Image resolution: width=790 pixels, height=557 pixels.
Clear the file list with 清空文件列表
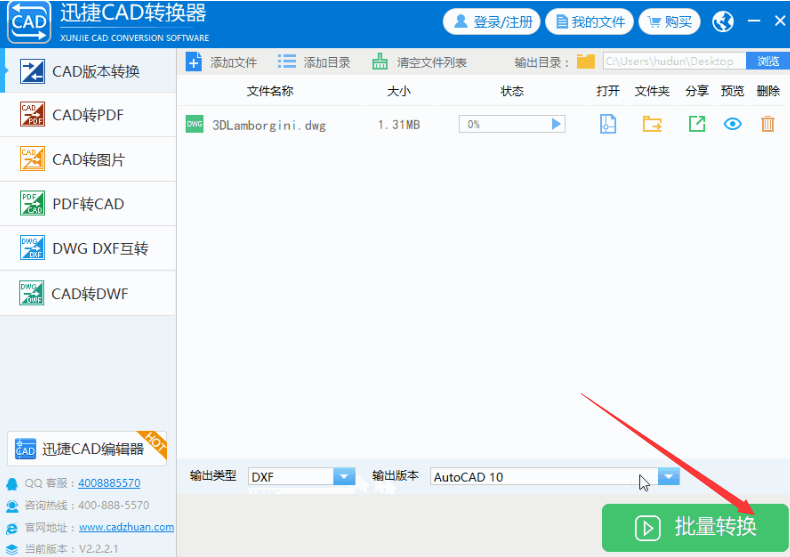coord(420,62)
